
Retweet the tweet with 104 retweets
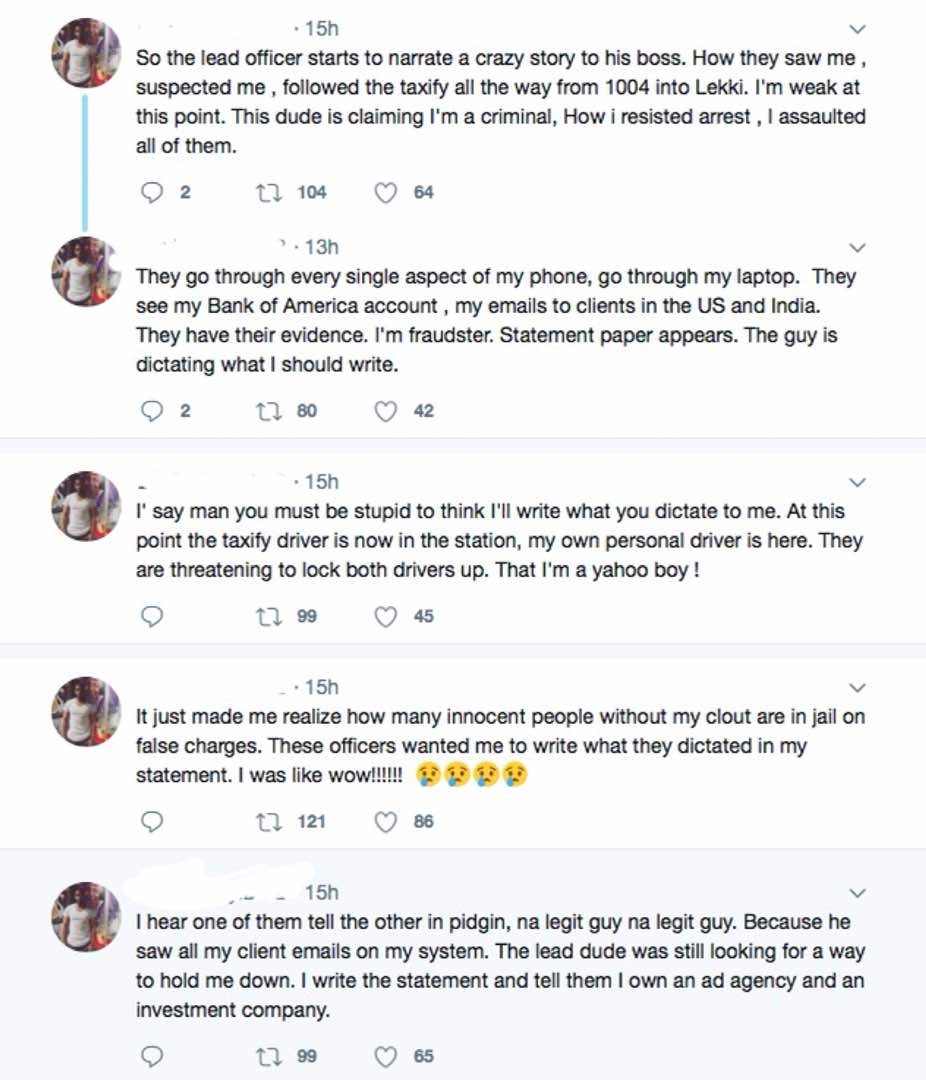(269, 192)
